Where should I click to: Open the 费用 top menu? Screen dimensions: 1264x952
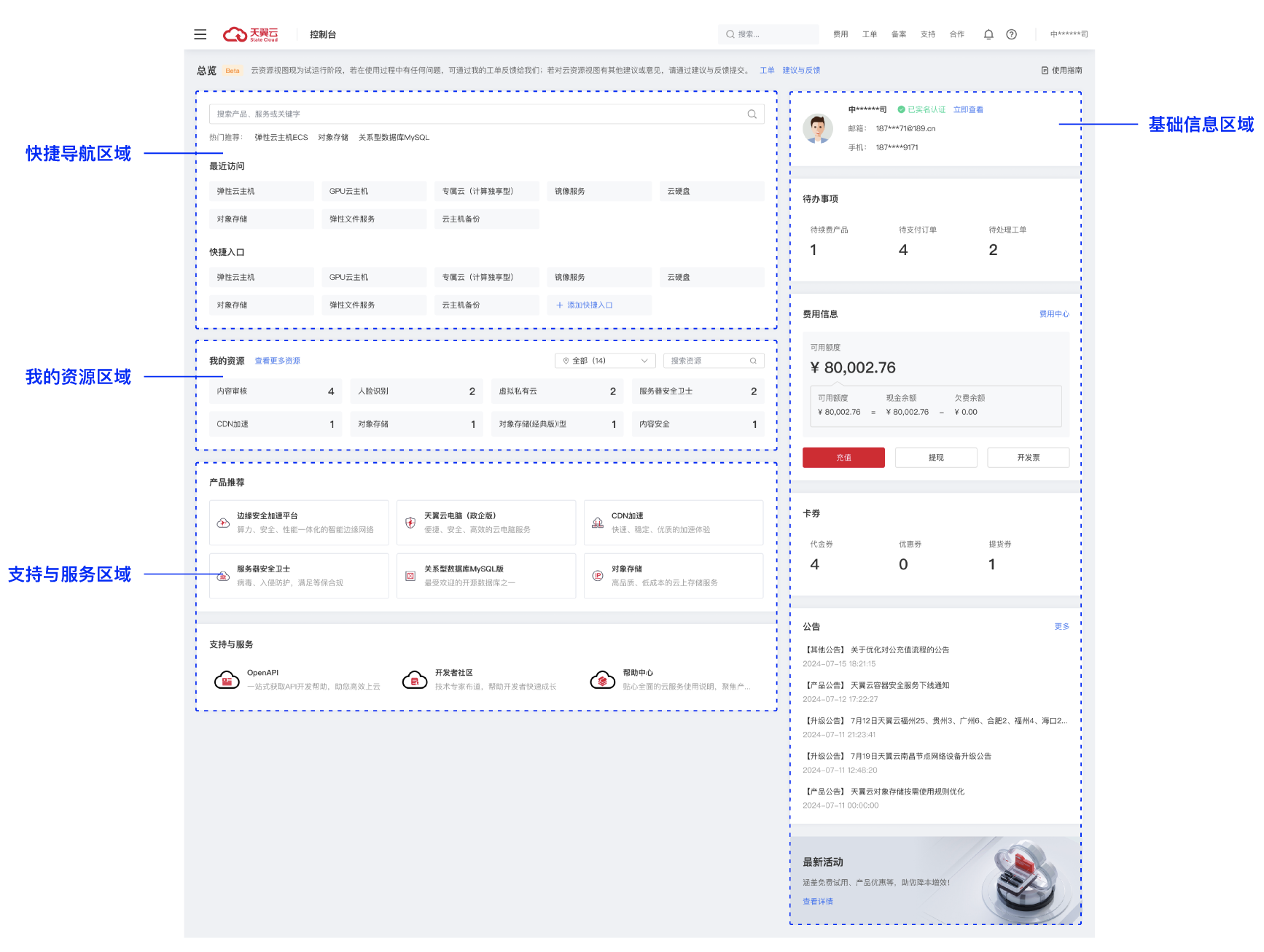(840, 34)
